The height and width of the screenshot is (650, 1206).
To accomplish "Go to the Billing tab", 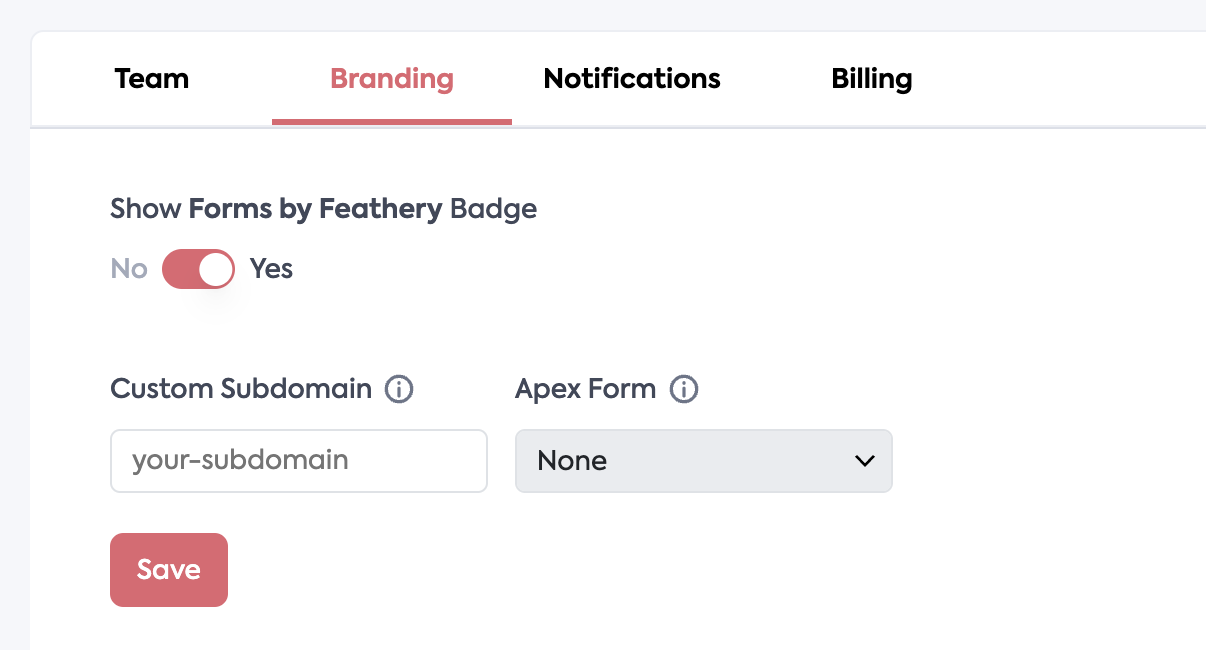I will [x=871, y=79].
